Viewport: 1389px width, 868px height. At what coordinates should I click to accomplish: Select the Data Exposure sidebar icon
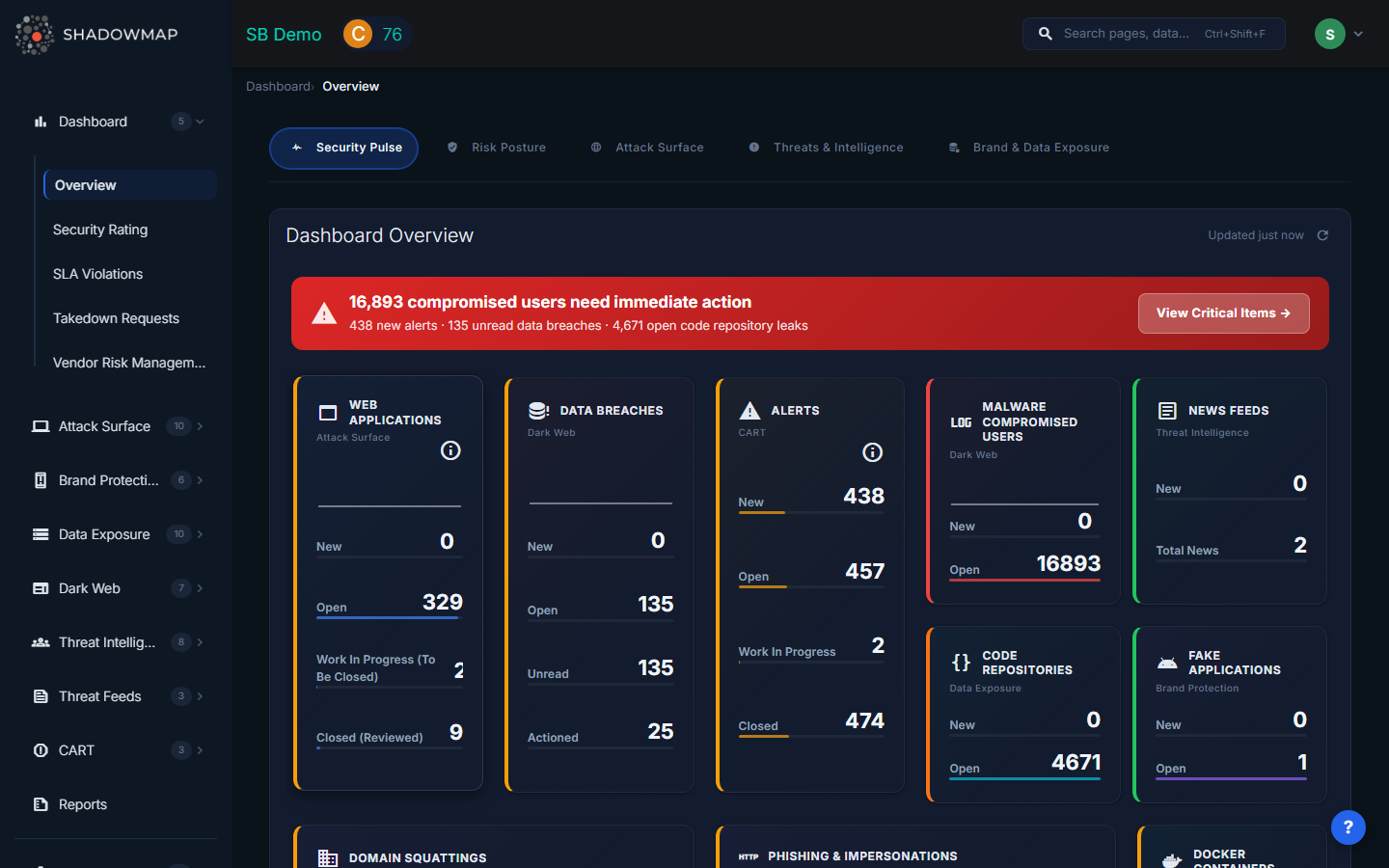(40, 533)
